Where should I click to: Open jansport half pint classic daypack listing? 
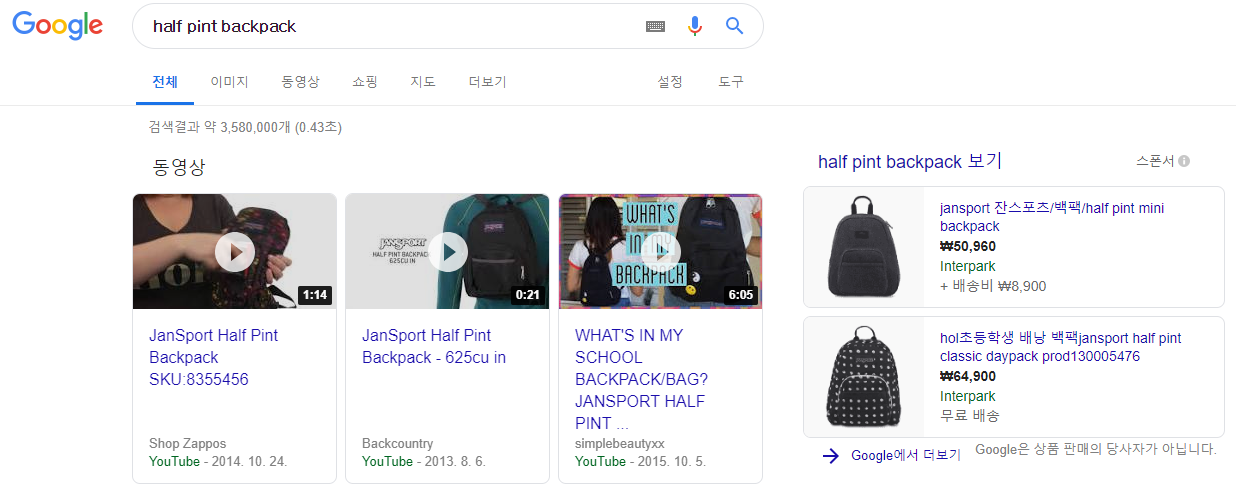point(1060,347)
